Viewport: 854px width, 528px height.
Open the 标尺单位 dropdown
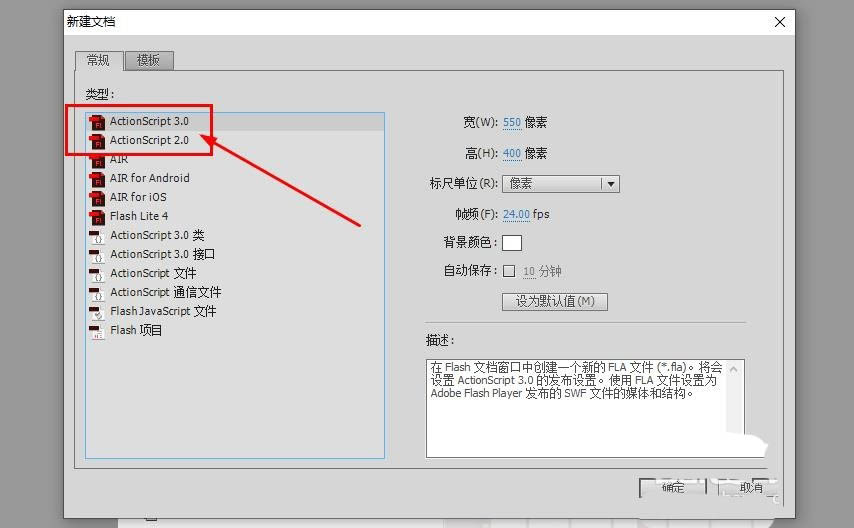pyautogui.click(x=560, y=184)
